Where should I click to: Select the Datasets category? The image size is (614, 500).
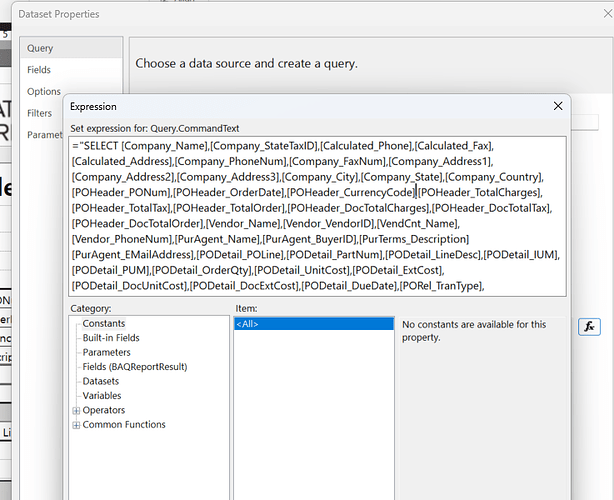pyautogui.click(x=101, y=381)
